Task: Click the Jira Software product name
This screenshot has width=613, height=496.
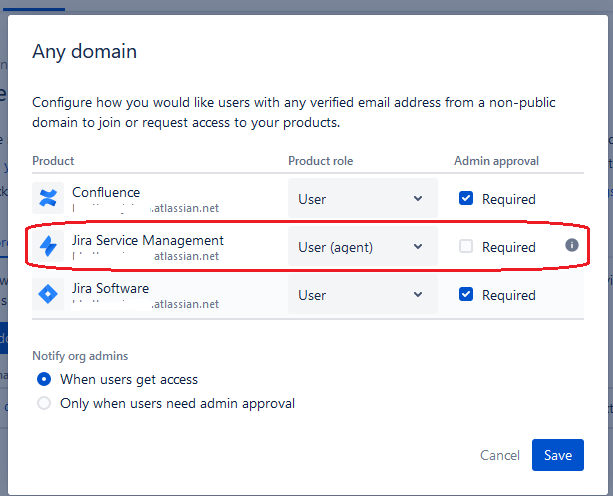Action: (110, 288)
